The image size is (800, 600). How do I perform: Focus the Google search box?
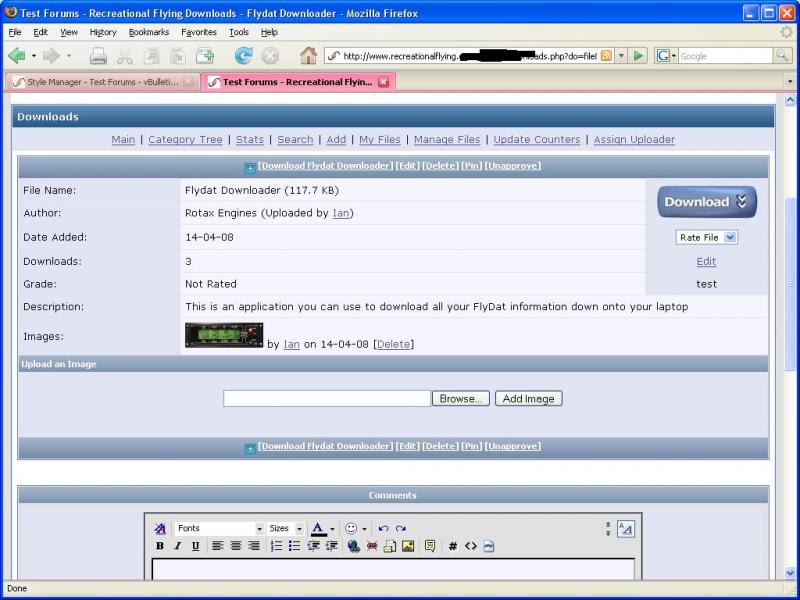pos(726,56)
